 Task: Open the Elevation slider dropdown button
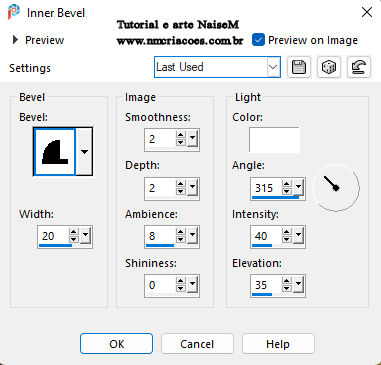click(298, 283)
